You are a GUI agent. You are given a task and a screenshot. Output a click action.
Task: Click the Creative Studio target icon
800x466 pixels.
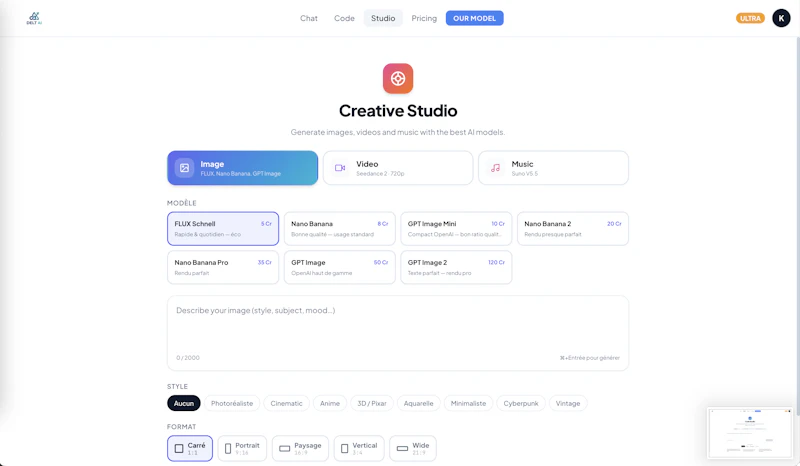coord(398,79)
